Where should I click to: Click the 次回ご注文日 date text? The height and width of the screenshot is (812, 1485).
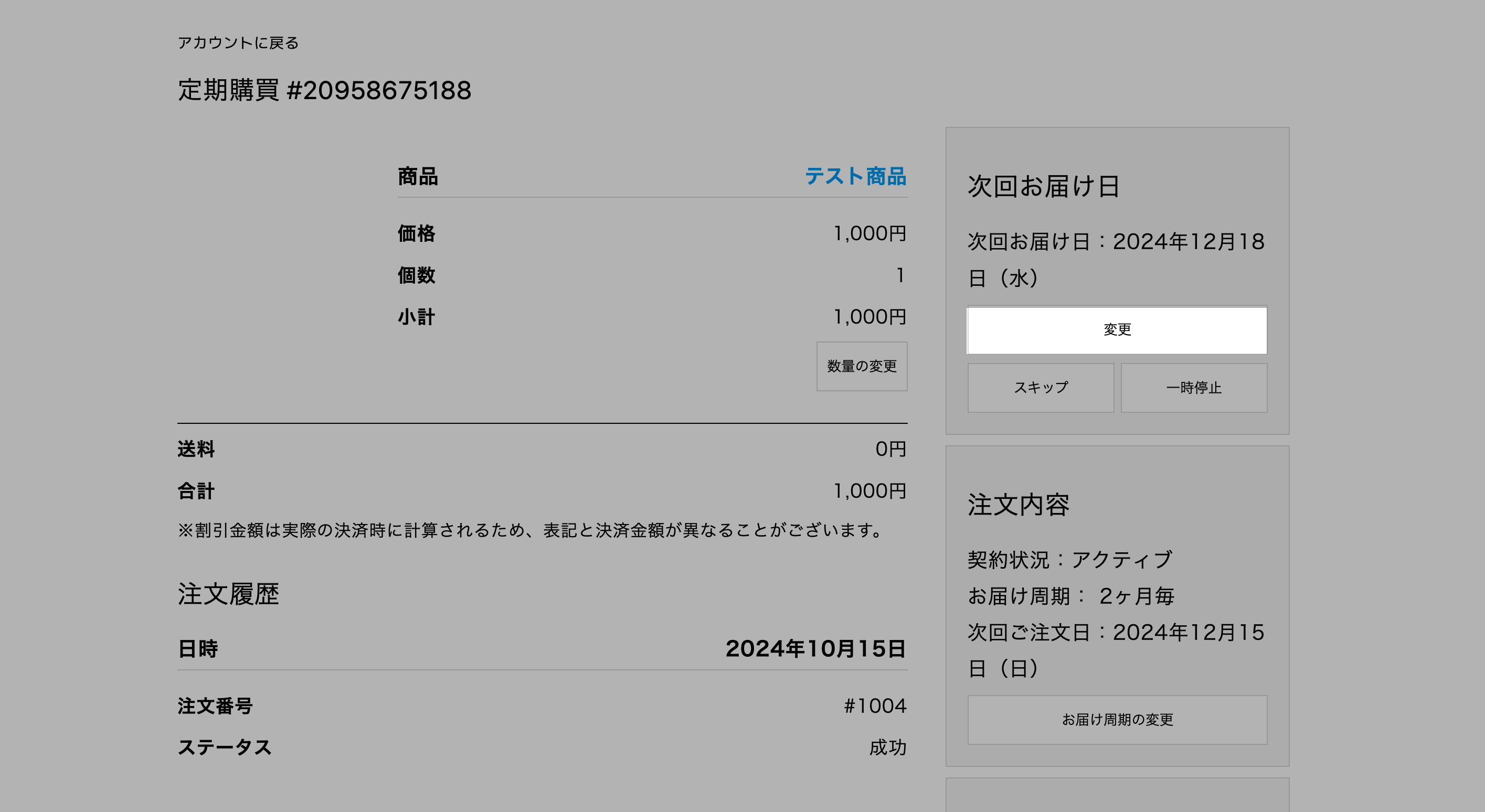1116,633
